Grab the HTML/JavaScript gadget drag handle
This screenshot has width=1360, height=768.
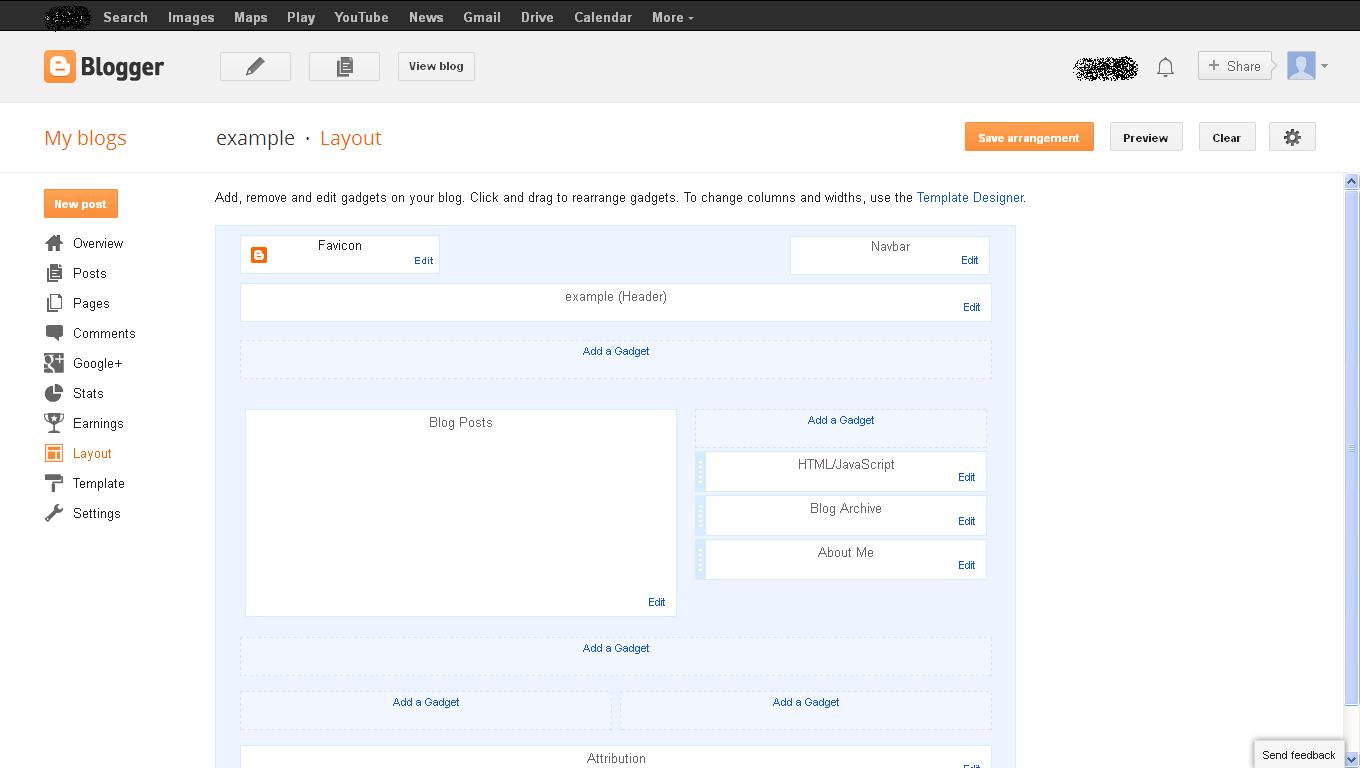(x=701, y=471)
